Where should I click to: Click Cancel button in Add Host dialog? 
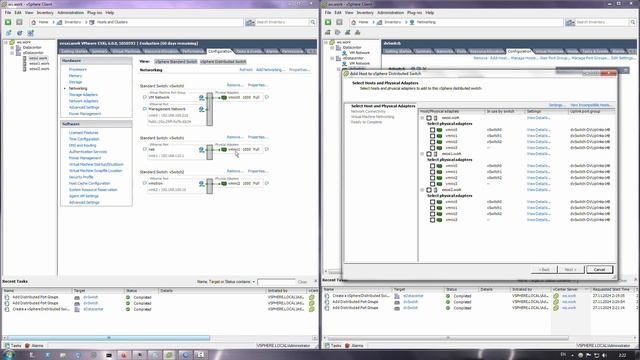[599, 269]
